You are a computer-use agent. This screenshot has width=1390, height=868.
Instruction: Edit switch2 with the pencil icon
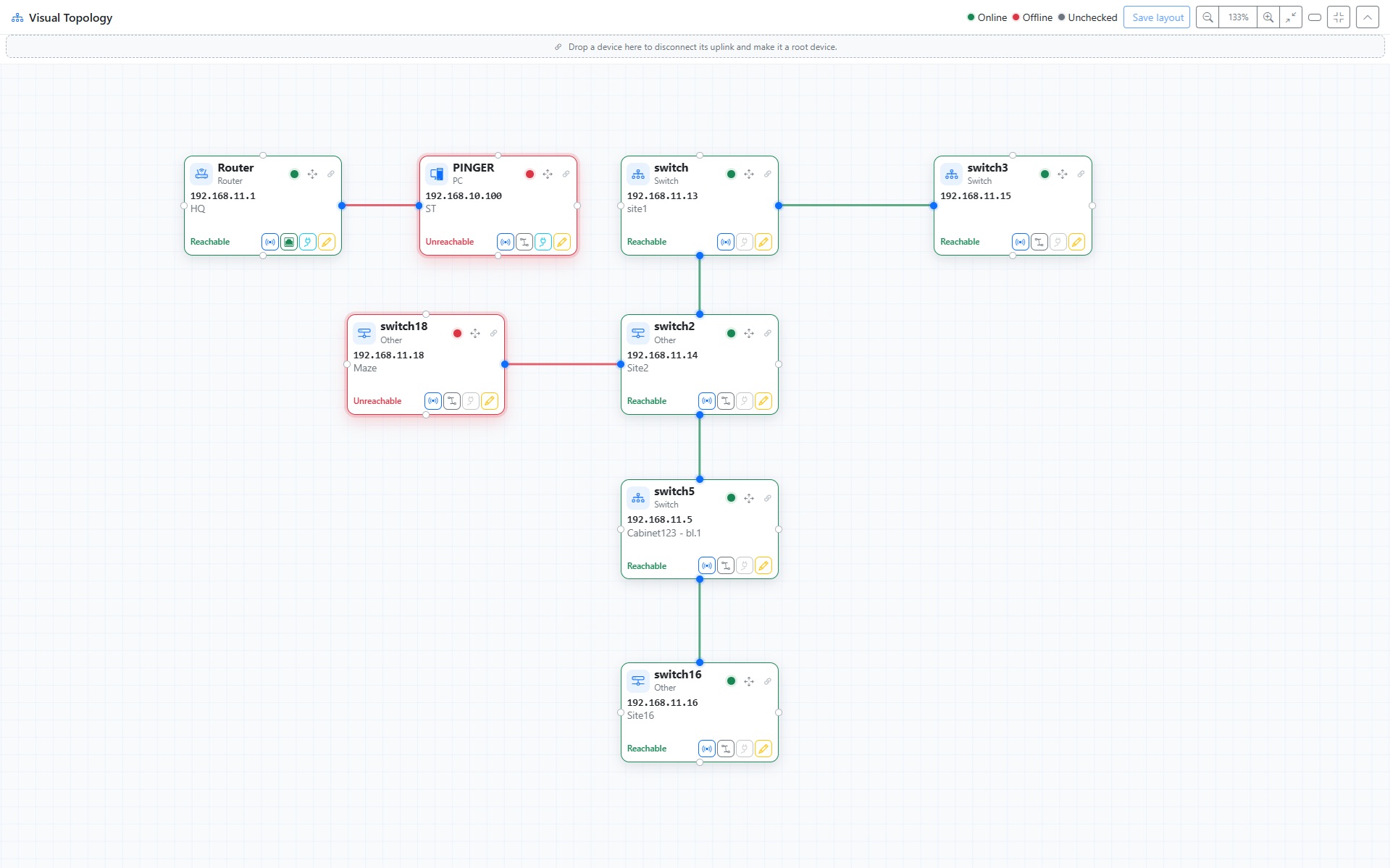(x=763, y=401)
